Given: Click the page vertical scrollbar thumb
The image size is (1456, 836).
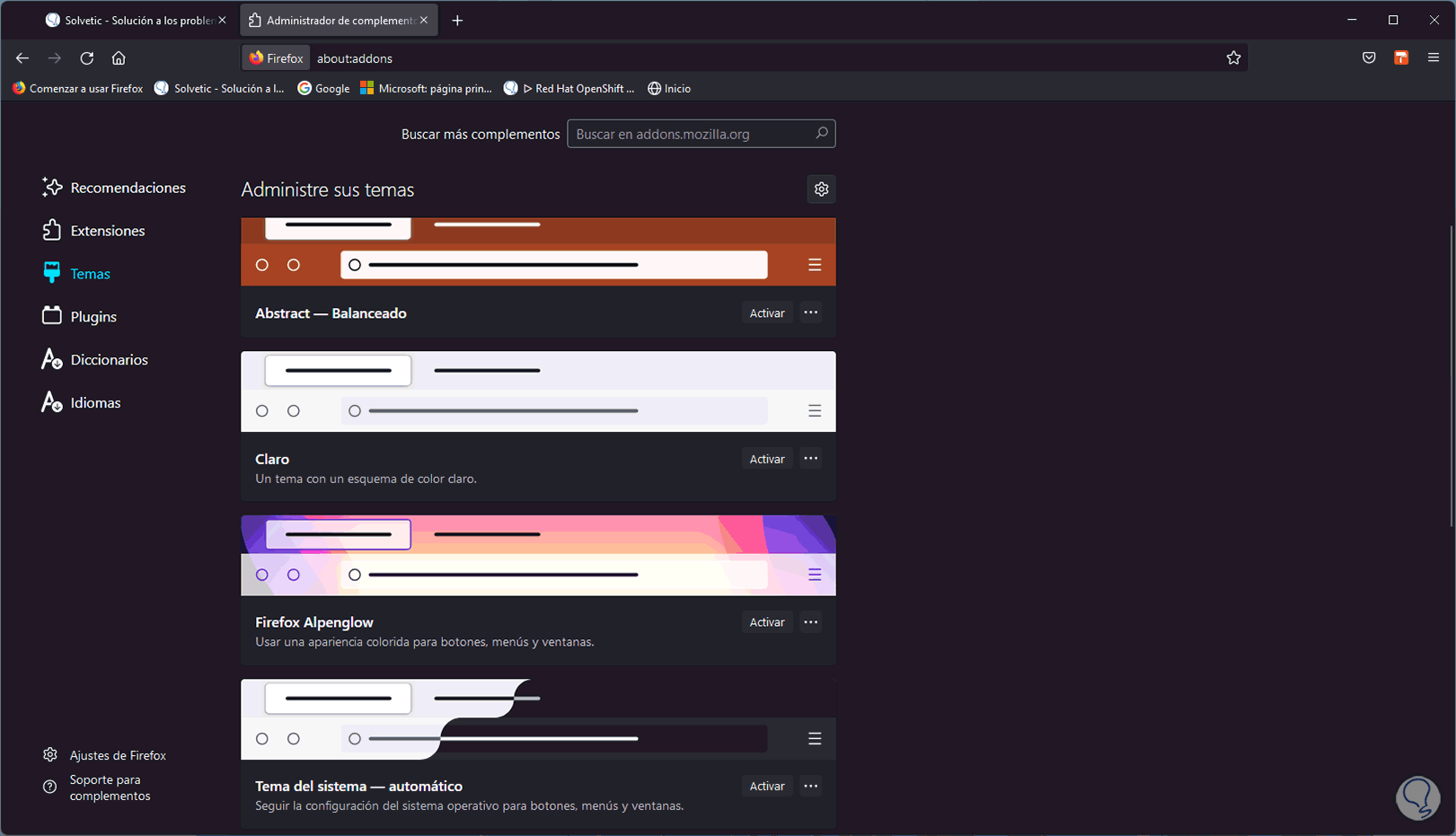Looking at the screenshot, I should pyautogui.click(x=1451, y=377).
